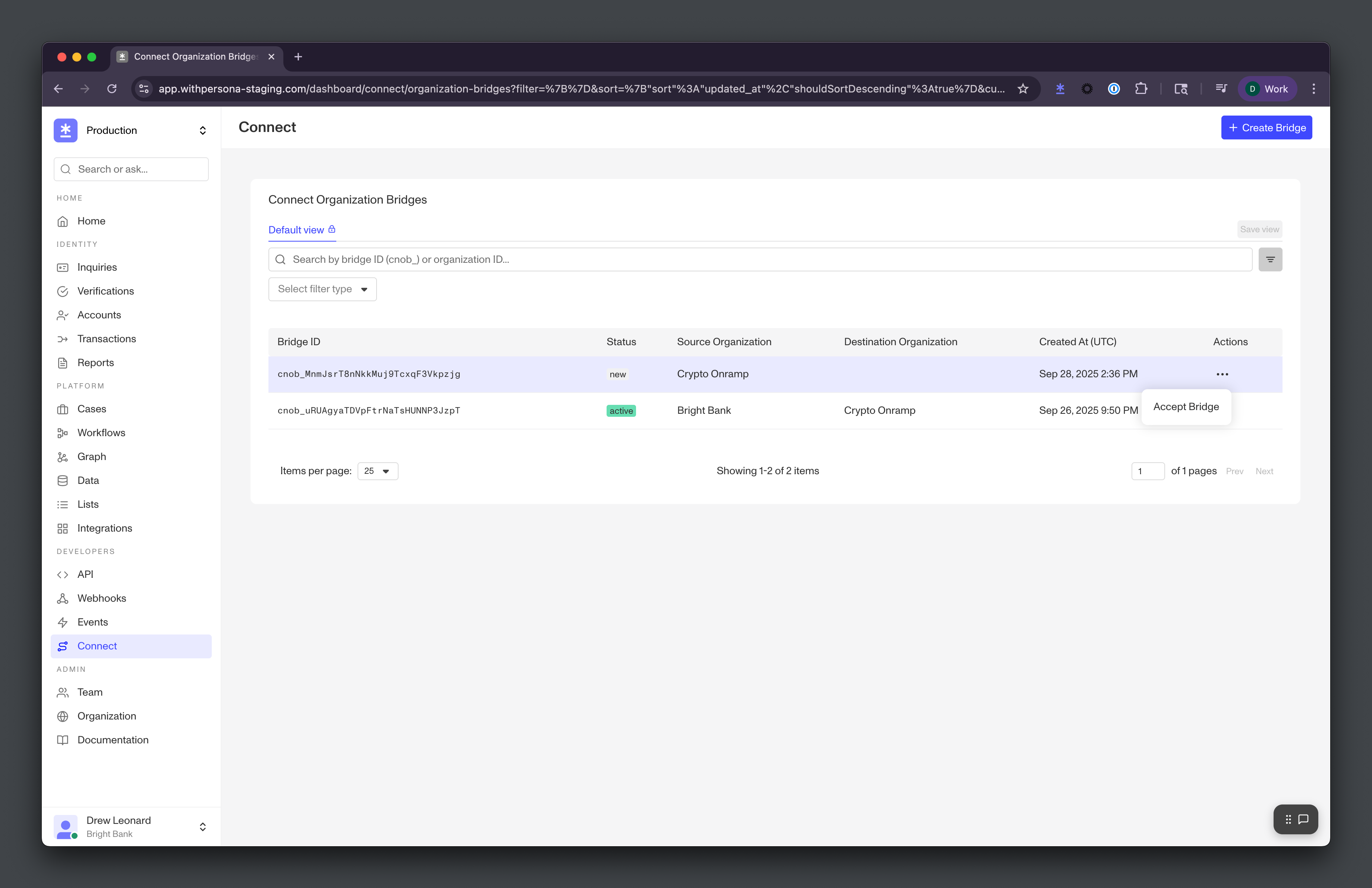Expand the Production environment switcher
This screenshot has height=888, width=1372.
[202, 130]
